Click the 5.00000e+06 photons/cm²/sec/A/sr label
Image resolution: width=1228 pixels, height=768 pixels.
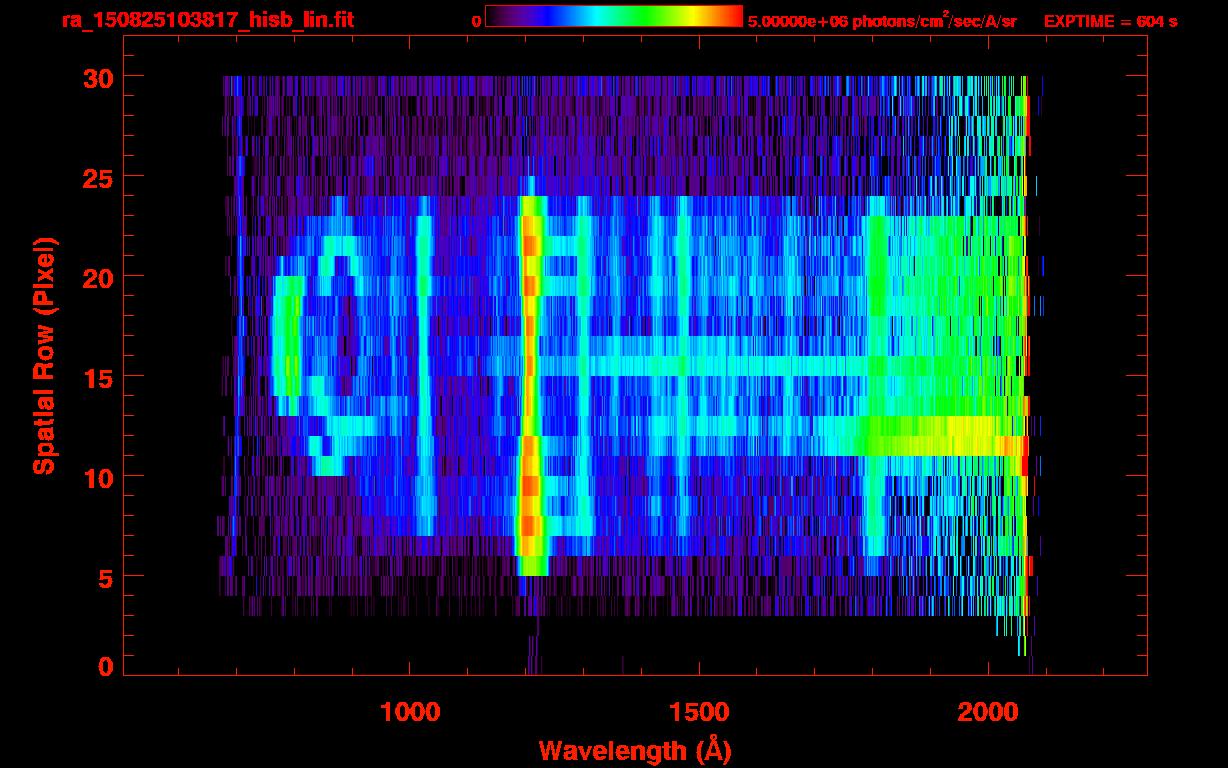[882, 20]
